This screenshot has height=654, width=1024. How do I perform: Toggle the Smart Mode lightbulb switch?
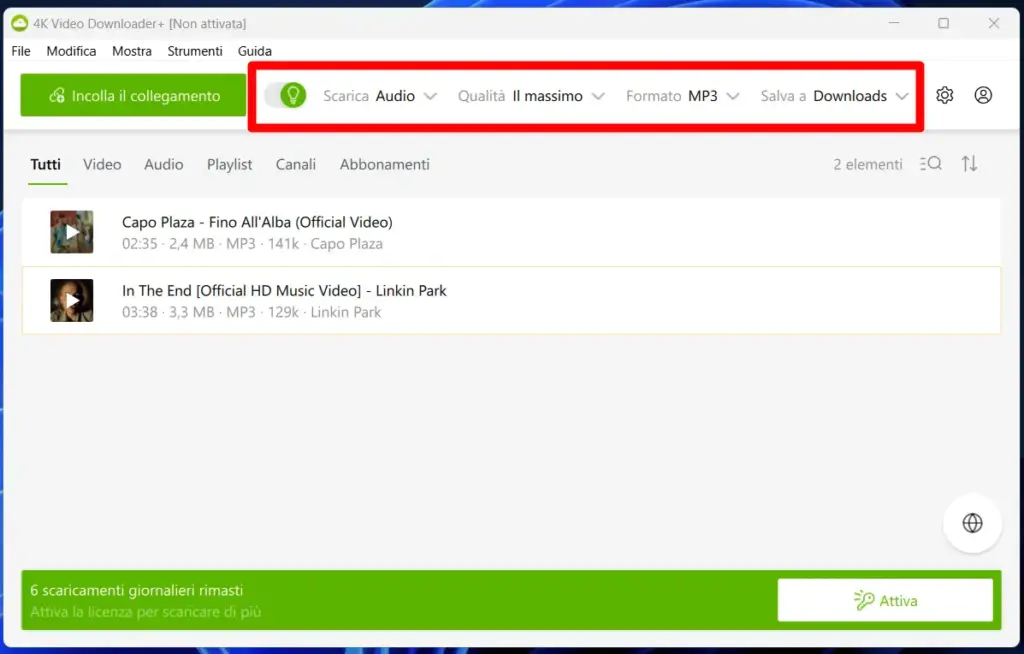tap(285, 95)
